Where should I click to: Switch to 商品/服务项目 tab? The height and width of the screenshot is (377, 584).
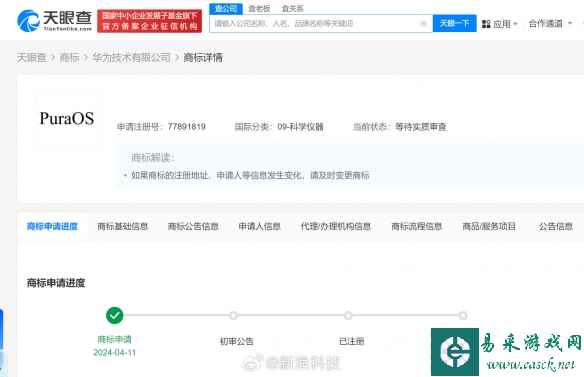click(489, 226)
